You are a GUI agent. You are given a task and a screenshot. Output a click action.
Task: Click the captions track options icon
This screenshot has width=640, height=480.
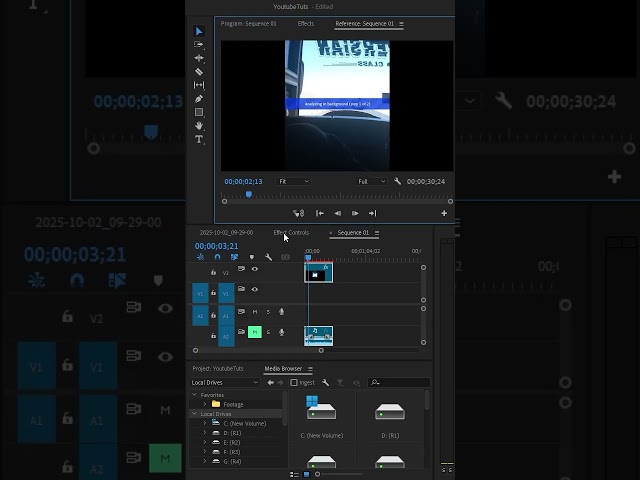tap(285, 257)
